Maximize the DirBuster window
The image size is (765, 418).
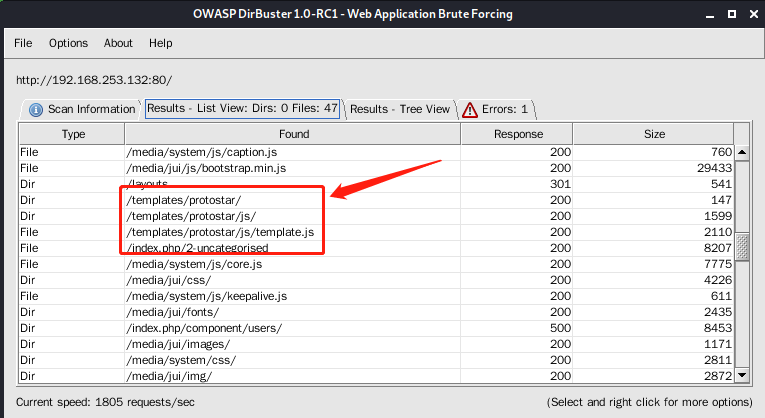tap(732, 14)
